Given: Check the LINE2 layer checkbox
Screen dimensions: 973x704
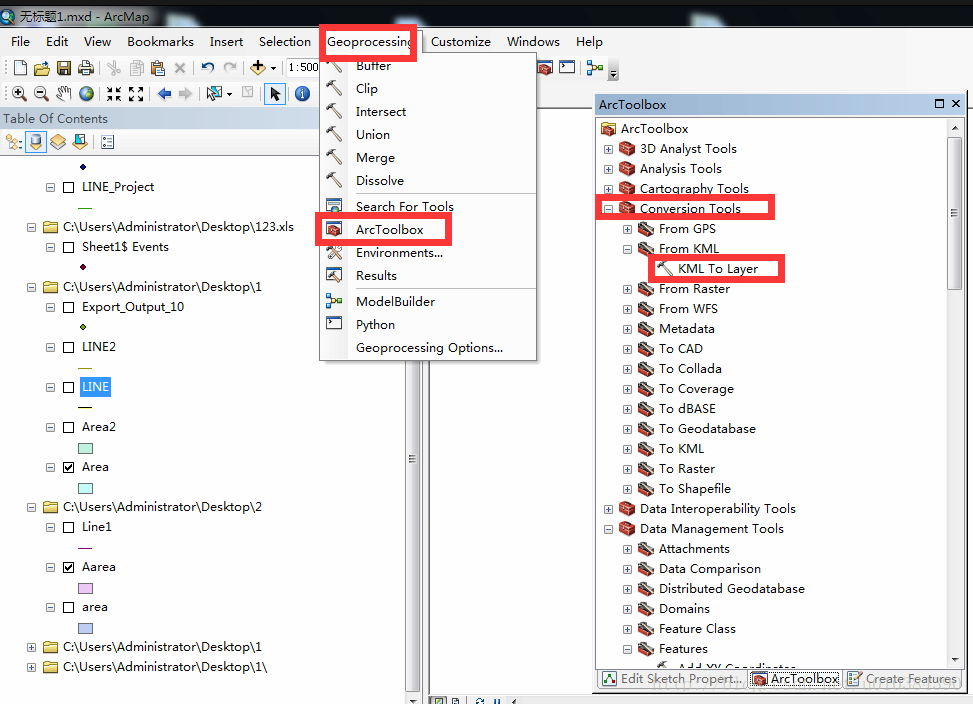Looking at the screenshot, I should pos(69,347).
